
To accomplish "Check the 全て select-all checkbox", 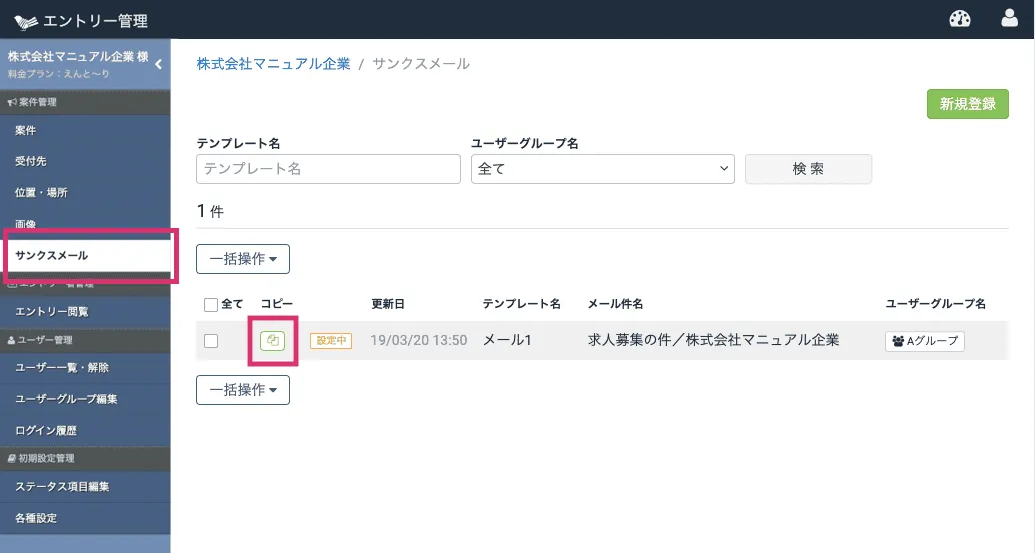I will tap(211, 304).
